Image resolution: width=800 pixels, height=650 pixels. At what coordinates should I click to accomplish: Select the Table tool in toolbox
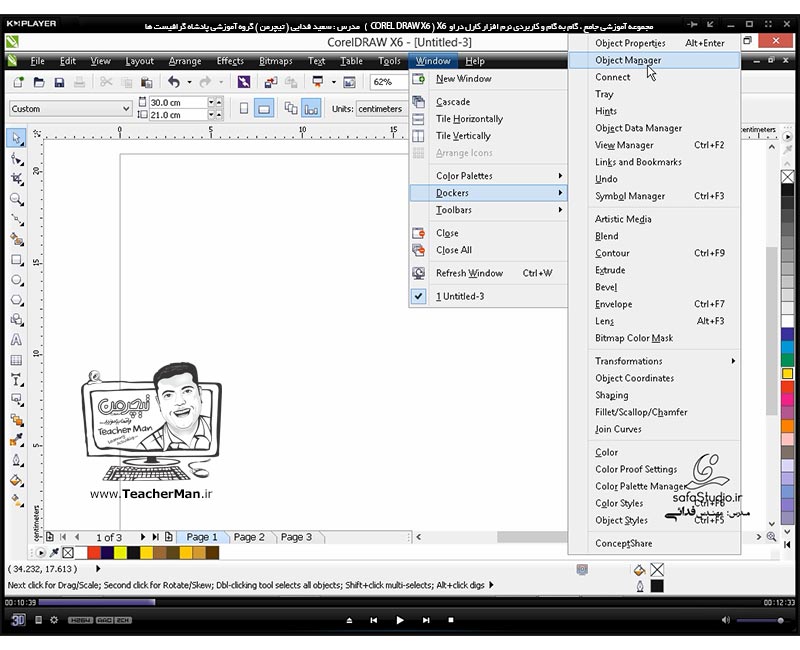16,360
